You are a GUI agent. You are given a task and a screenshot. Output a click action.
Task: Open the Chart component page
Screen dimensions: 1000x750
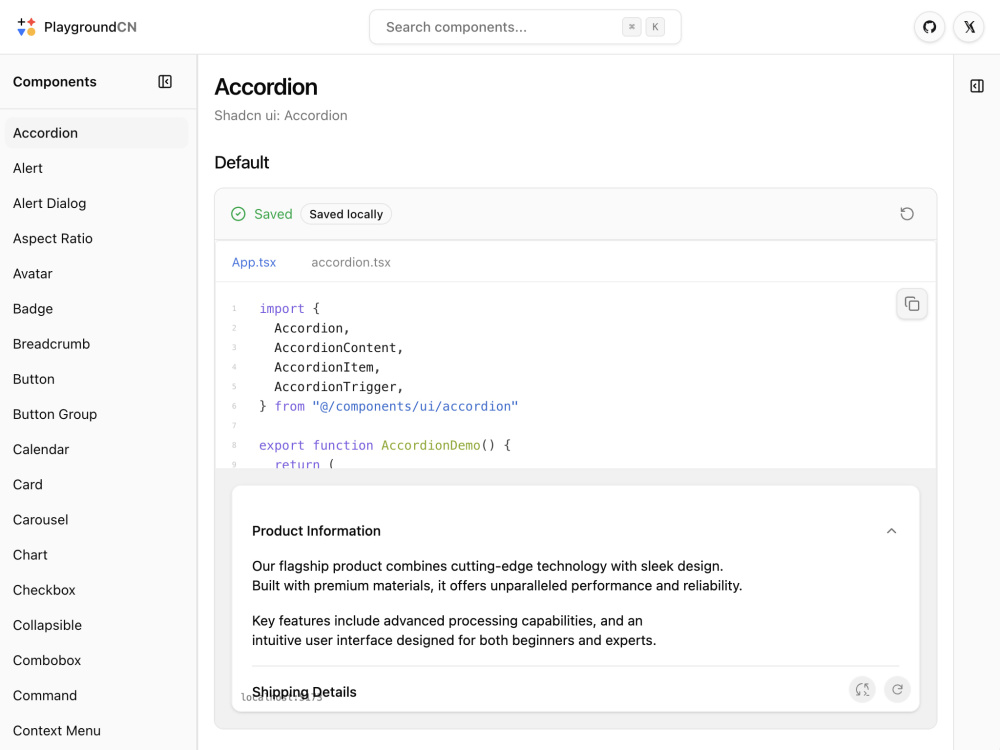coord(96,555)
